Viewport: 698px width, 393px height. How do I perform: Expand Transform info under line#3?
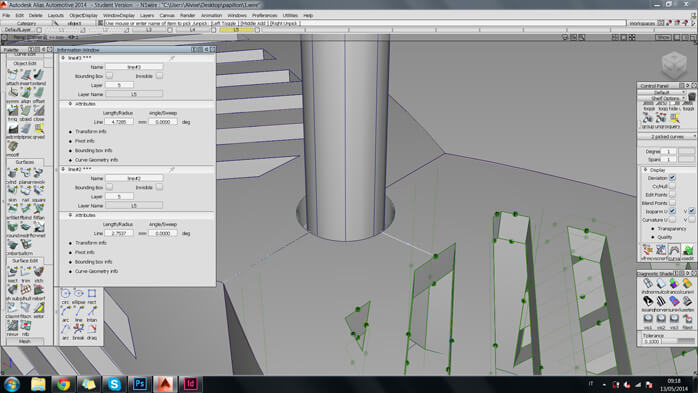[x=90, y=131]
